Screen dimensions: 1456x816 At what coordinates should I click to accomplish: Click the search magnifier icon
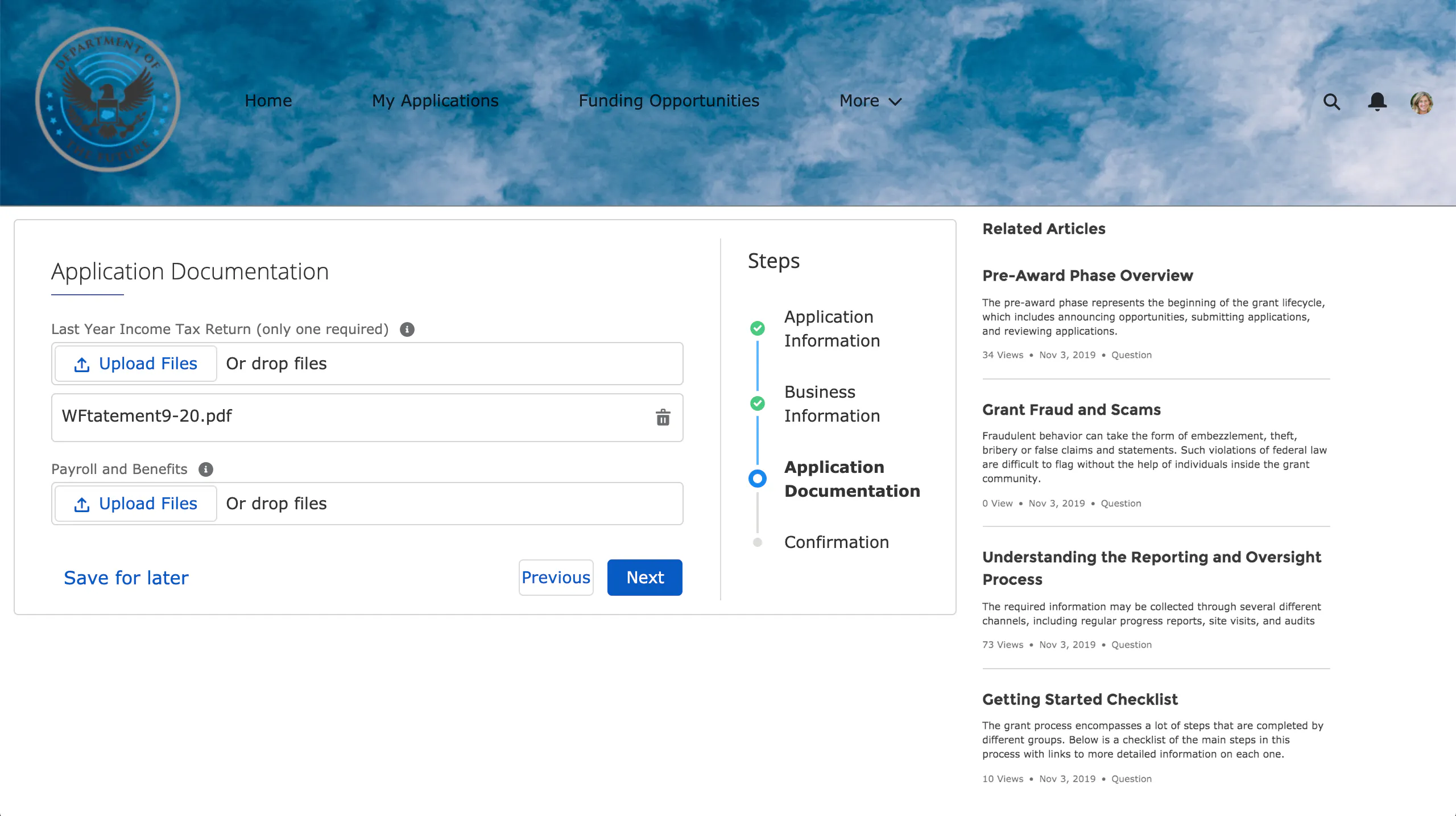click(1331, 102)
